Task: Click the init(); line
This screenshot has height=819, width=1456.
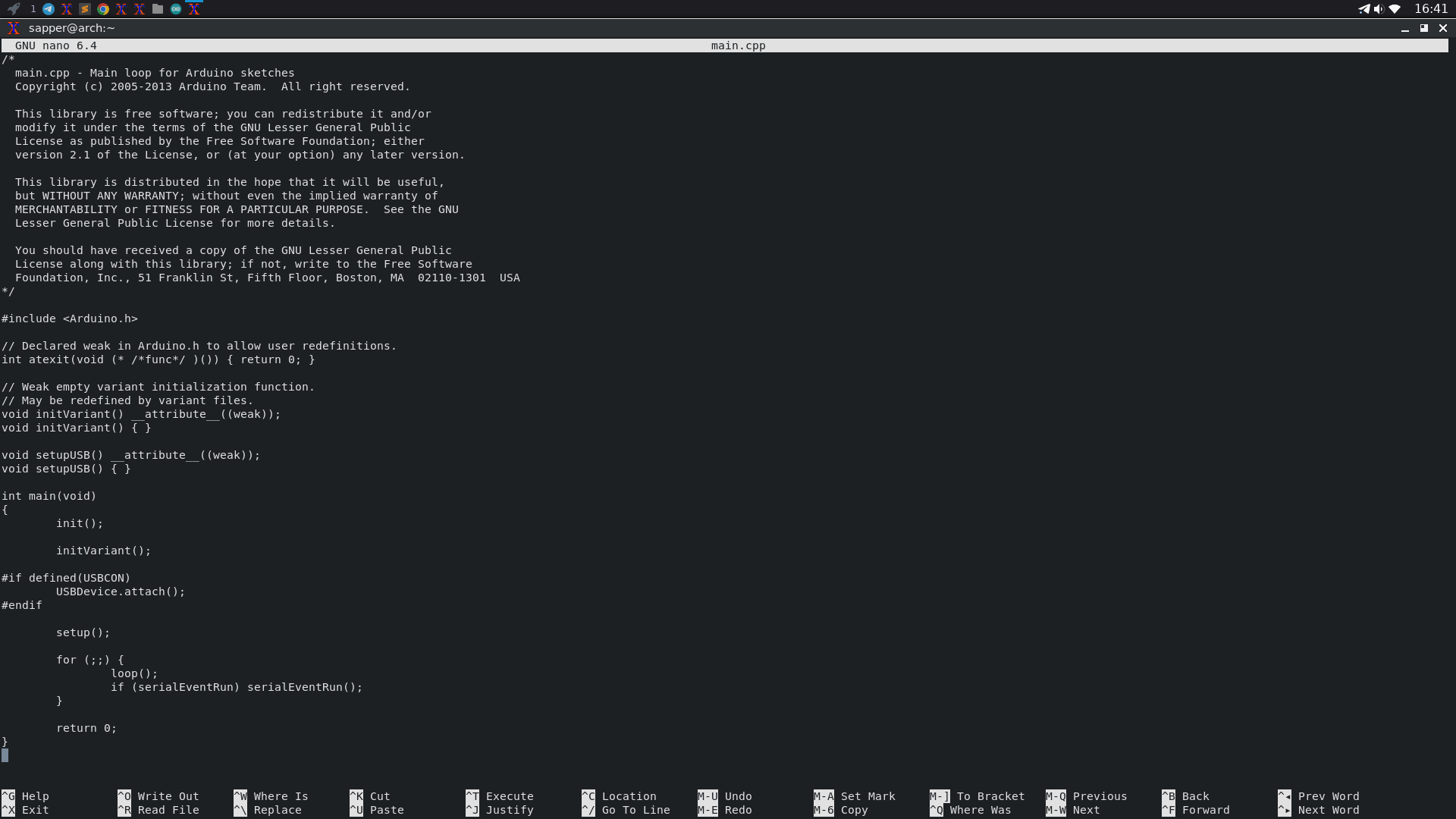Action: point(80,523)
